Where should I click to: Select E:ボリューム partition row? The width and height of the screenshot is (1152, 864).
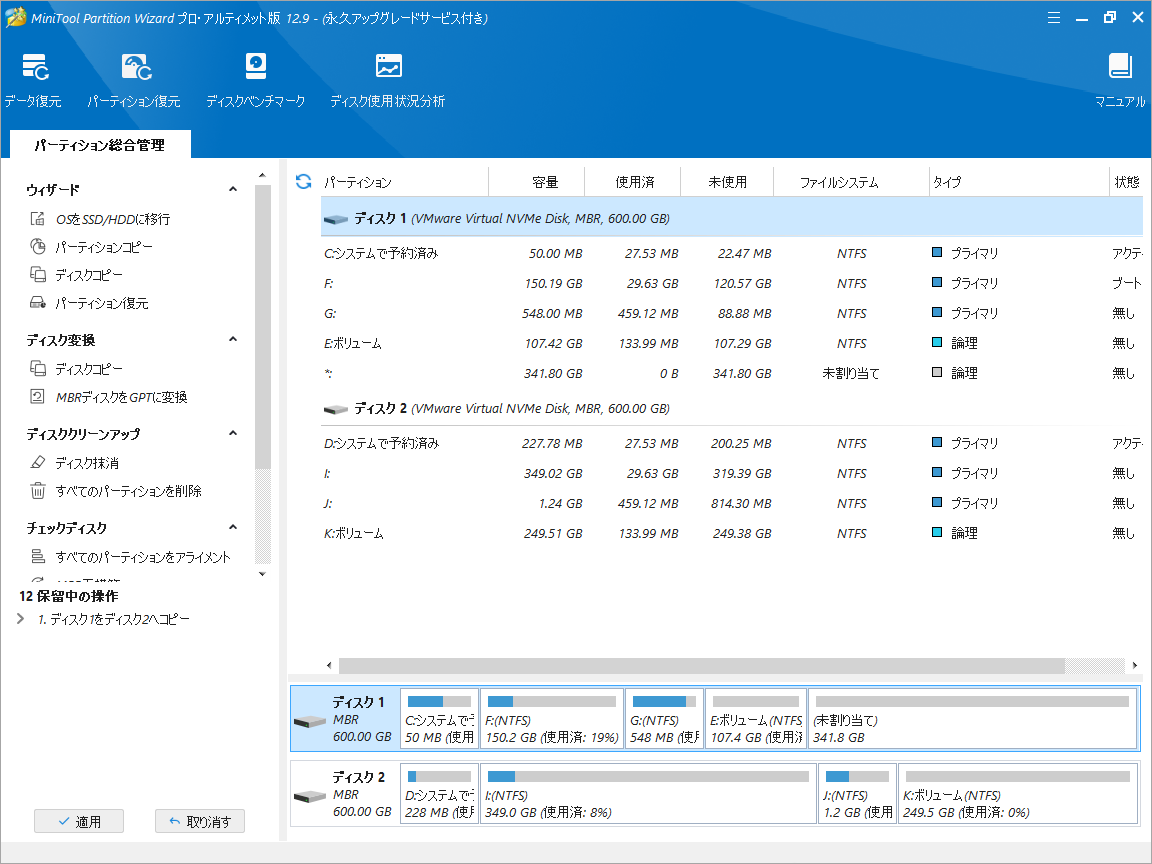(x=732, y=344)
